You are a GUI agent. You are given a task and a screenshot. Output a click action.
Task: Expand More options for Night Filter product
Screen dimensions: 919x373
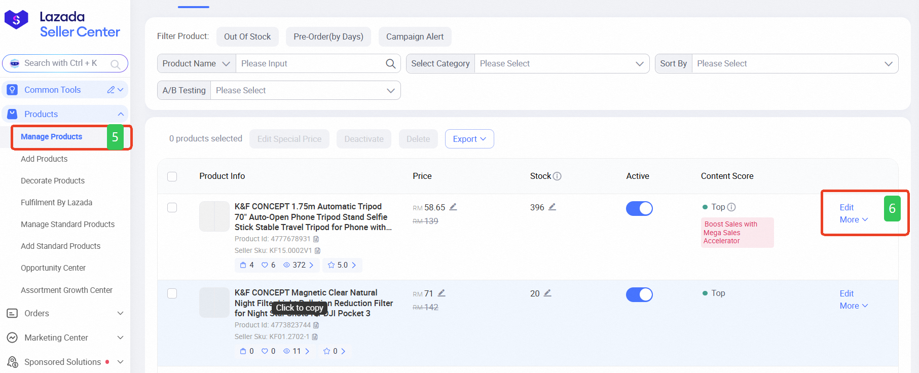[x=853, y=306]
